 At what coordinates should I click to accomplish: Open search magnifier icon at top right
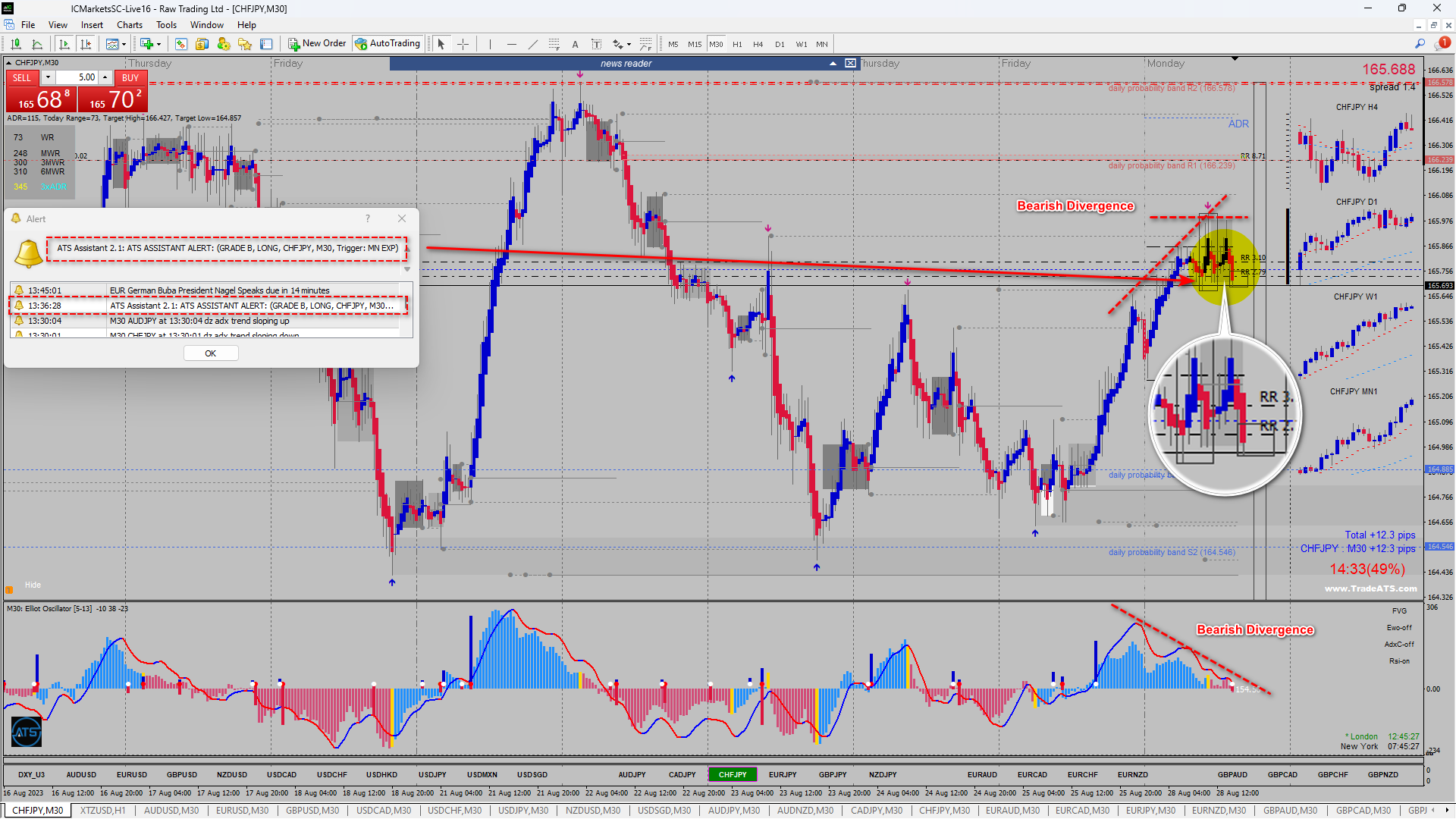1420,44
